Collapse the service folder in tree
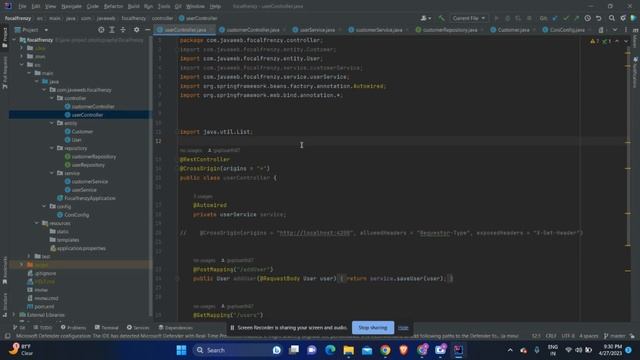 click(x=52, y=173)
